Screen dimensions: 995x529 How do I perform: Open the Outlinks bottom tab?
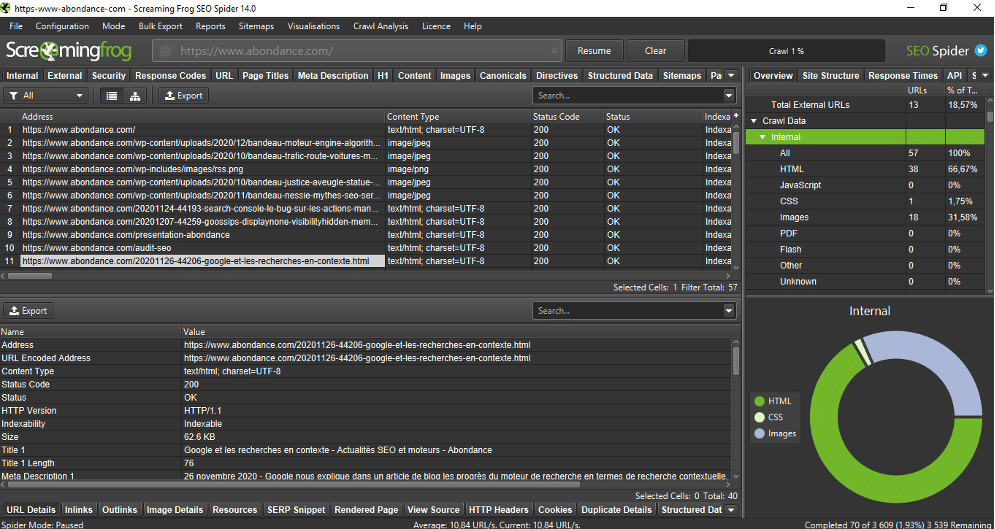click(x=119, y=509)
